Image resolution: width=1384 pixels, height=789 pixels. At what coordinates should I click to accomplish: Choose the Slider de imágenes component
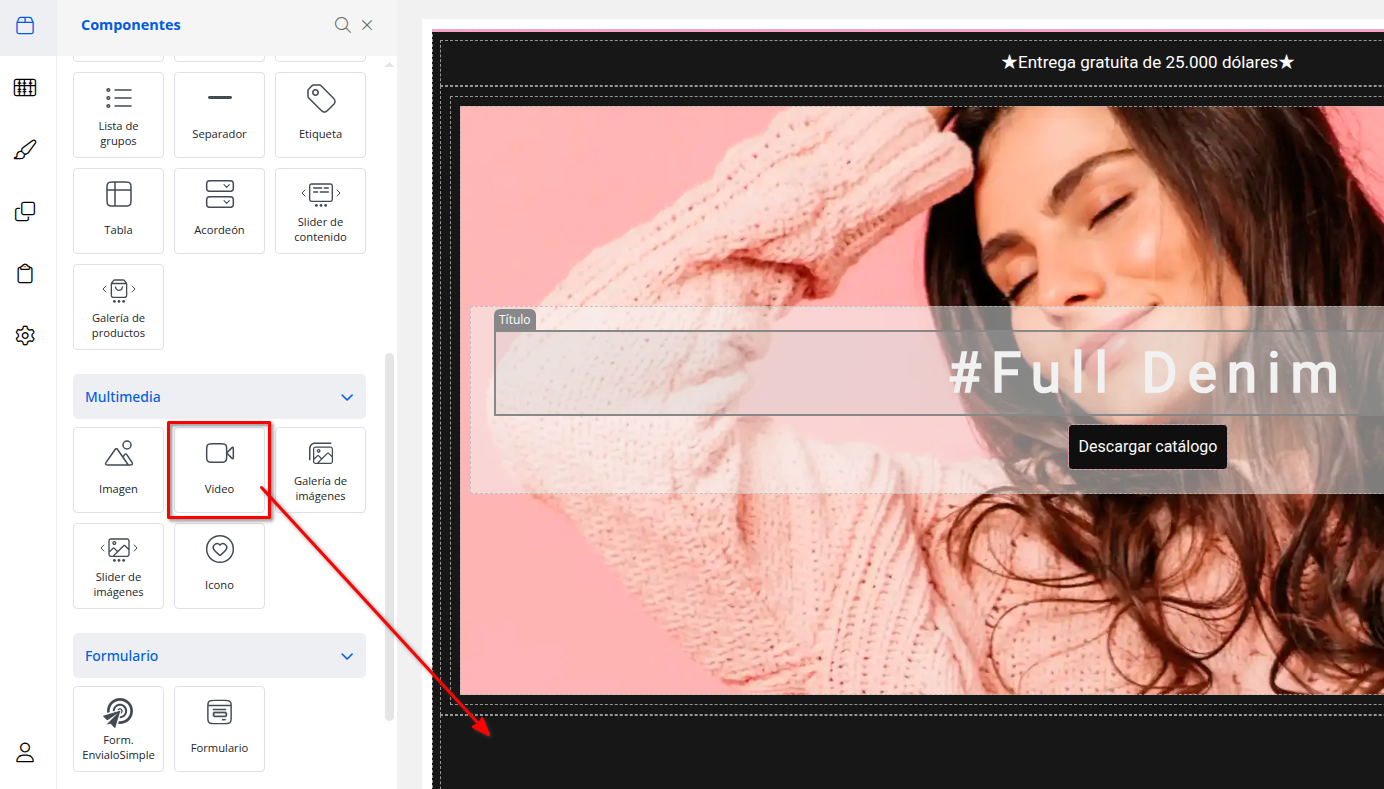118,565
